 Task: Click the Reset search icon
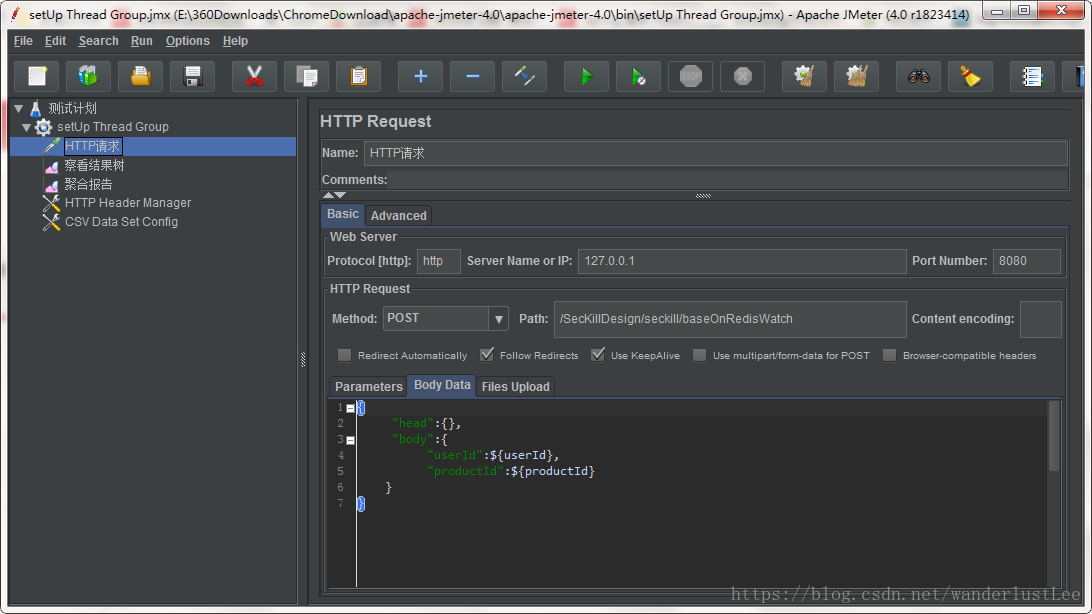click(x=970, y=76)
